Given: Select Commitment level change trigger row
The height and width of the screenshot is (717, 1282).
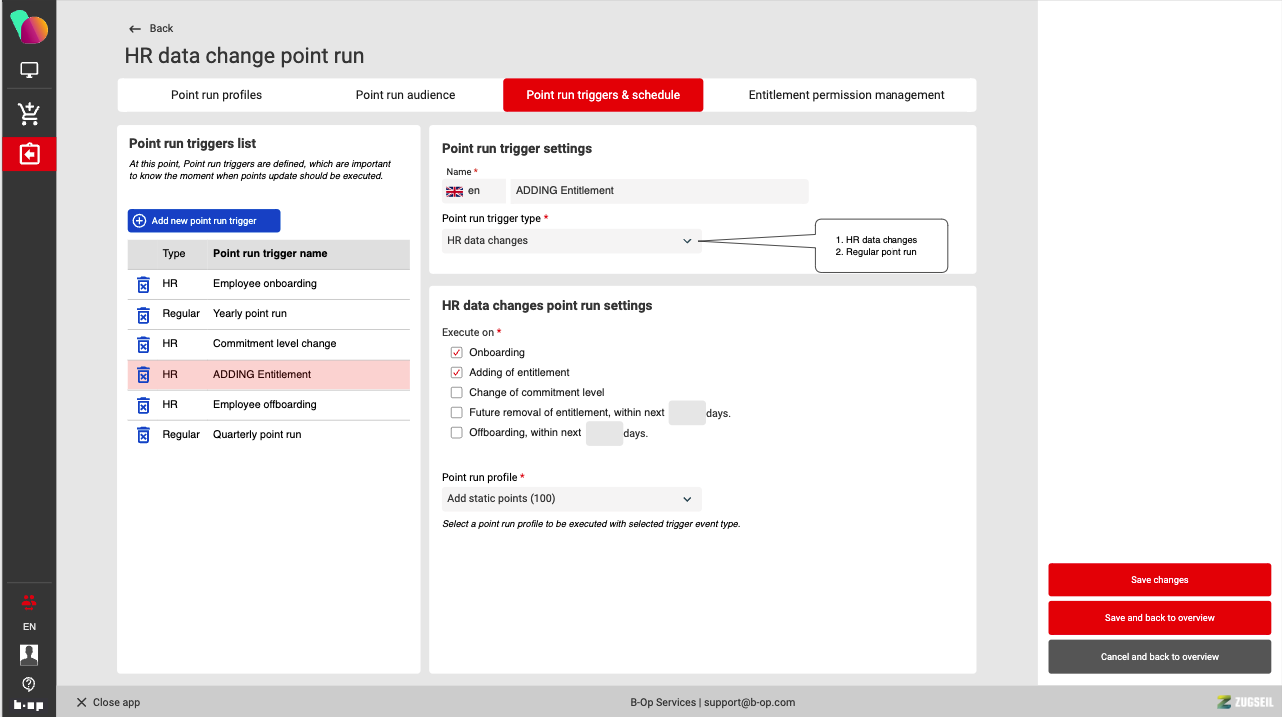Looking at the screenshot, I should (274, 344).
